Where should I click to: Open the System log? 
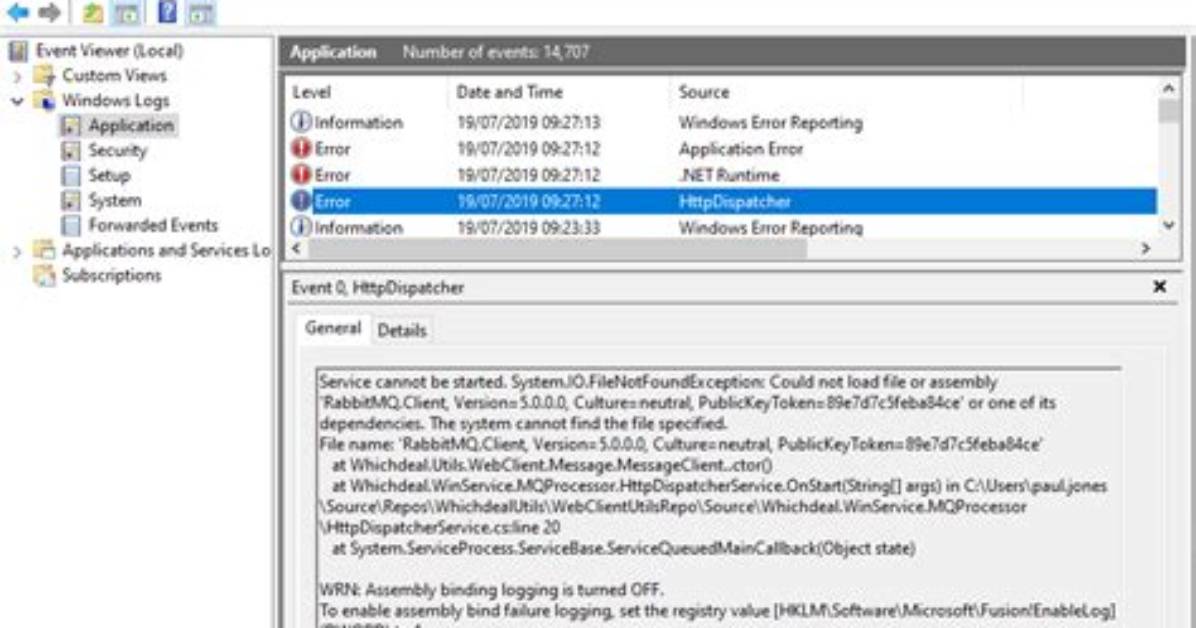point(114,201)
